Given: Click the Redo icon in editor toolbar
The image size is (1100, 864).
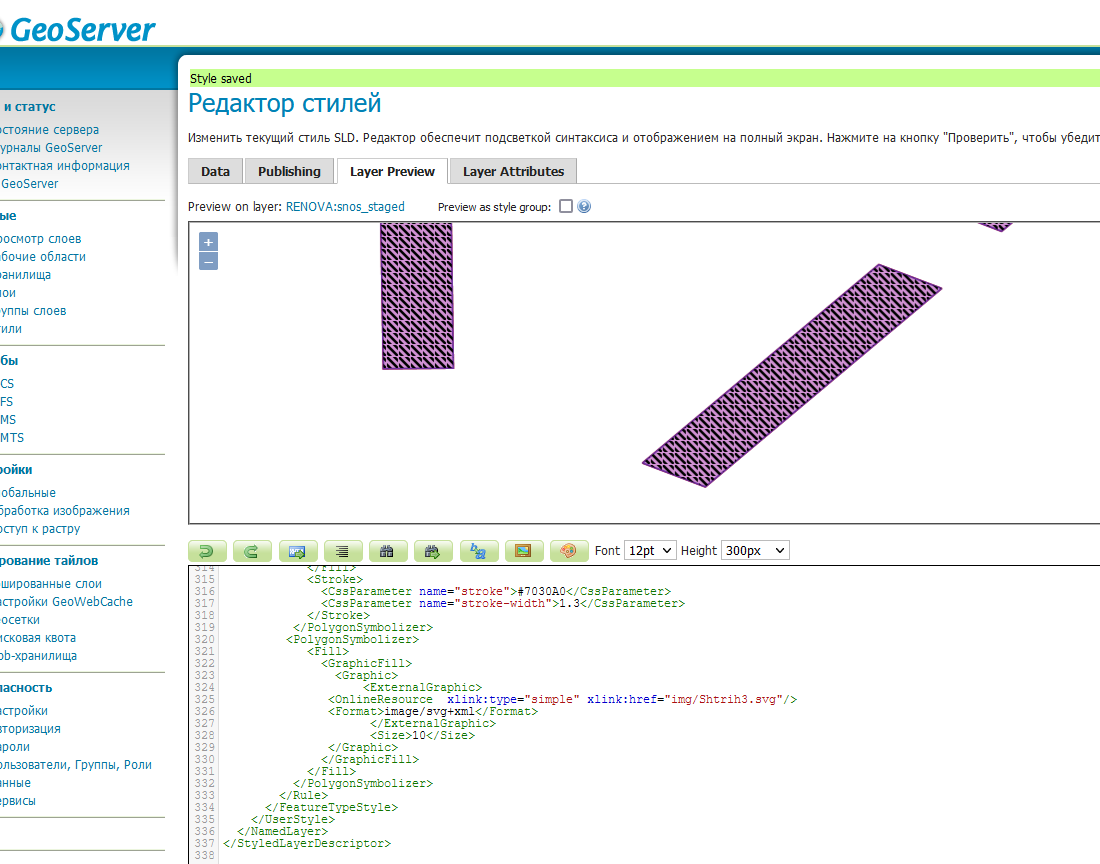Looking at the screenshot, I should point(252,551).
